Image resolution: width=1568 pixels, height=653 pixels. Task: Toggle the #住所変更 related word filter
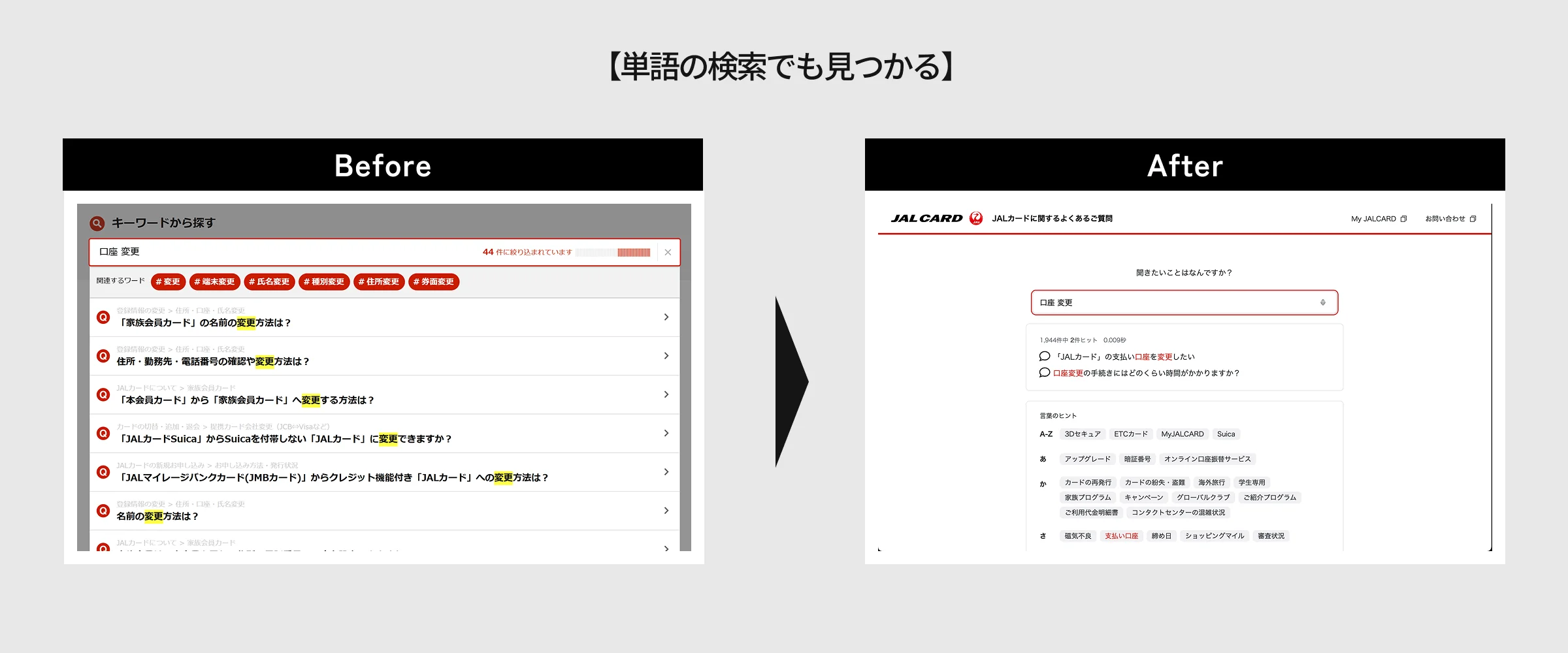point(380,282)
